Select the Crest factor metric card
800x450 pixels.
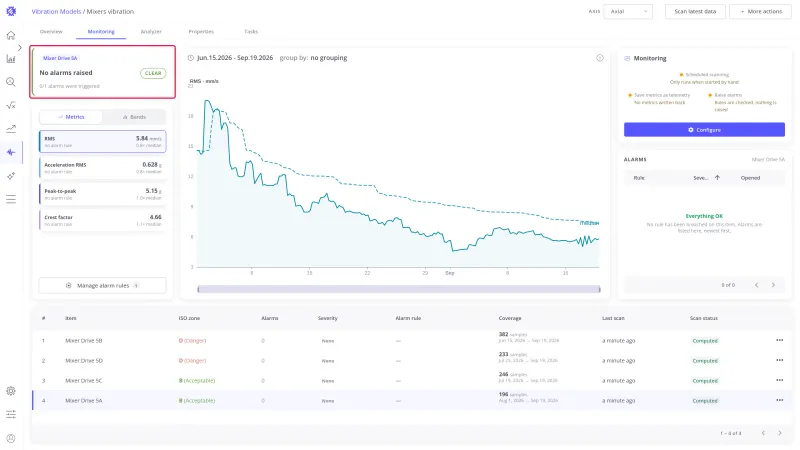103,220
